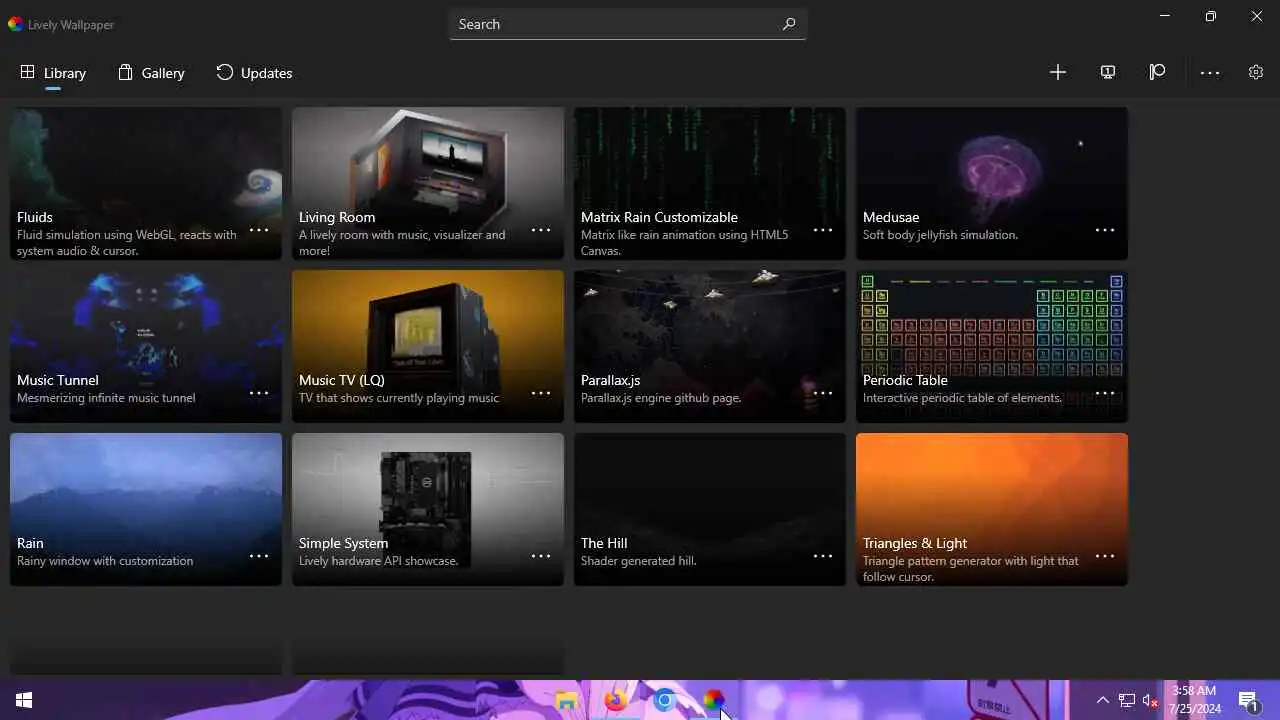Open File Explorer from the taskbar
The width and height of the screenshot is (1280, 720).
pyautogui.click(x=567, y=700)
